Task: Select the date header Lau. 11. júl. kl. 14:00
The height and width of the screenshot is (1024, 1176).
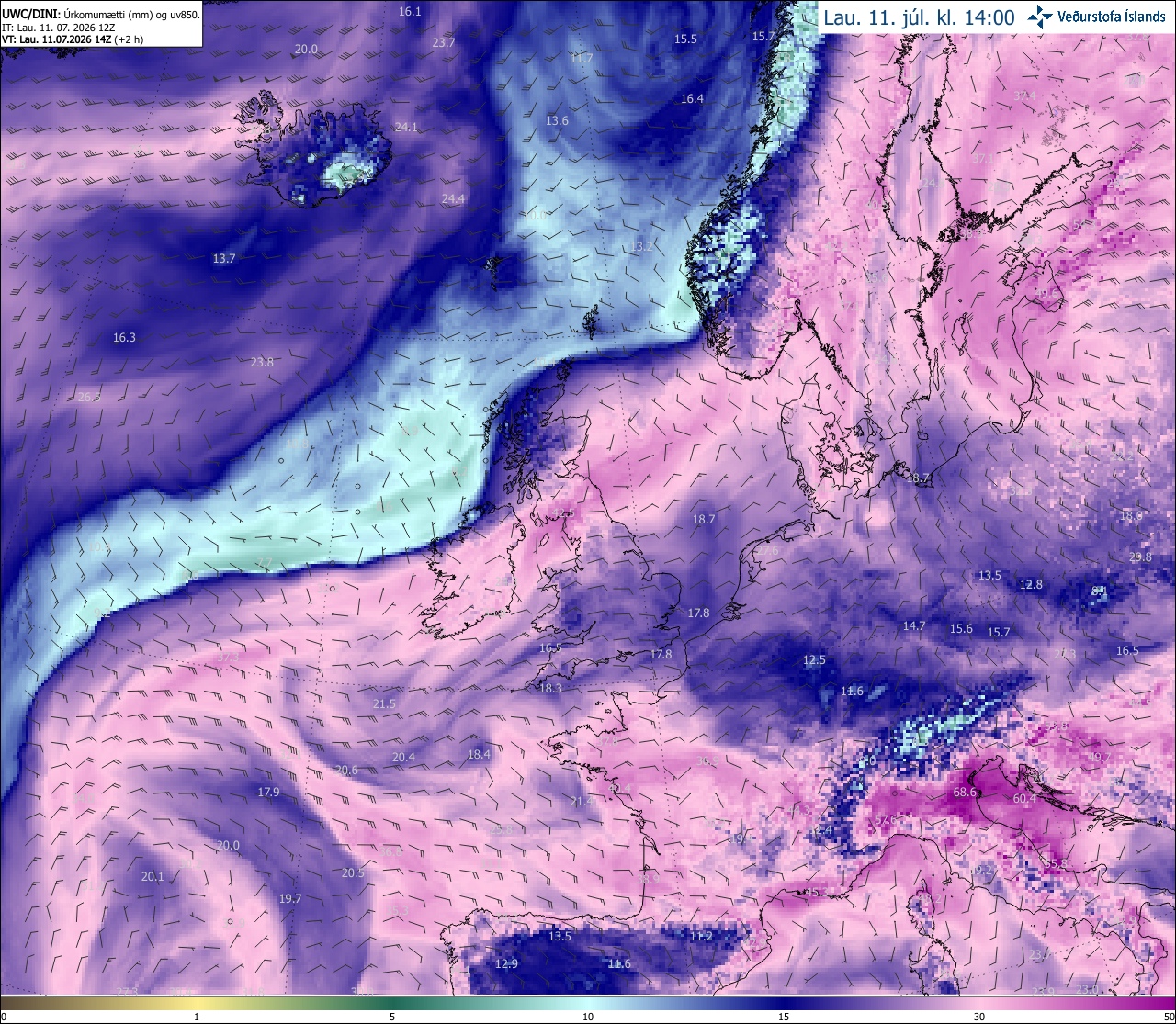Action: click(919, 17)
